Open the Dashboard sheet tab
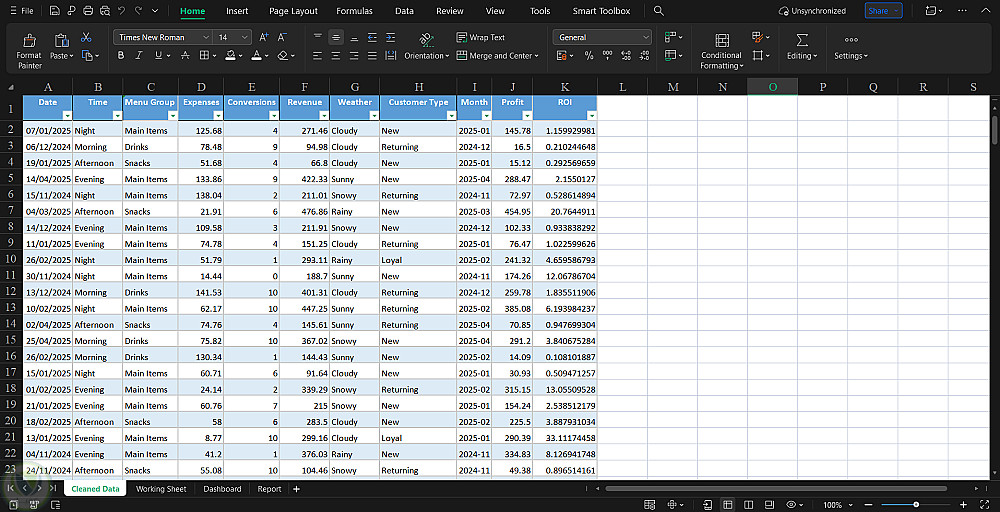 [x=222, y=489]
